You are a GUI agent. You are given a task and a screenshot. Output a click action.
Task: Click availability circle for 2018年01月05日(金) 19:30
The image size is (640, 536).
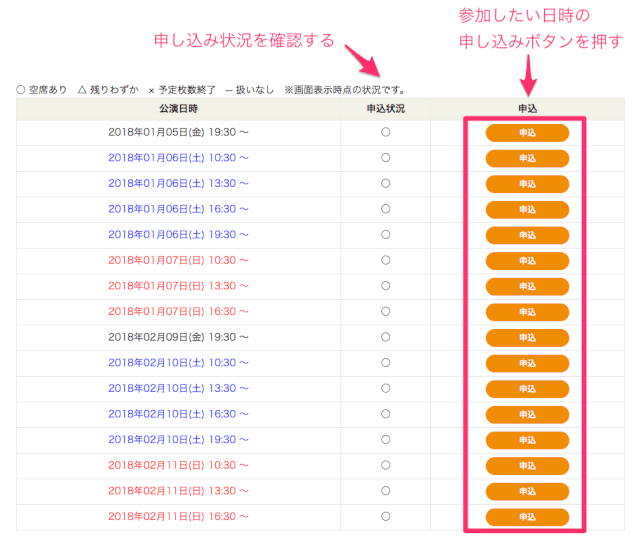pos(385,132)
